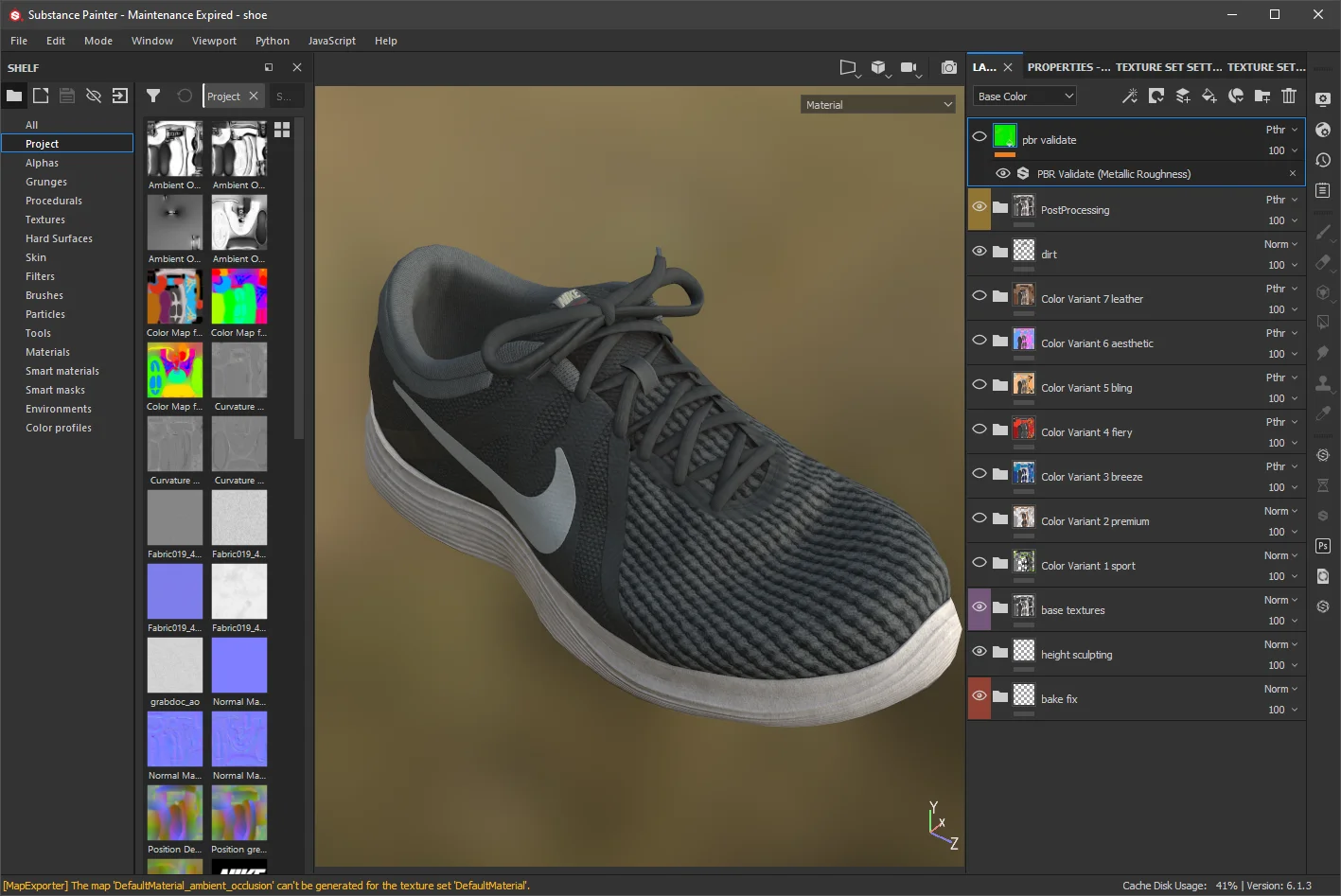Open the Python menu
1341x896 pixels.
pyautogui.click(x=273, y=41)
